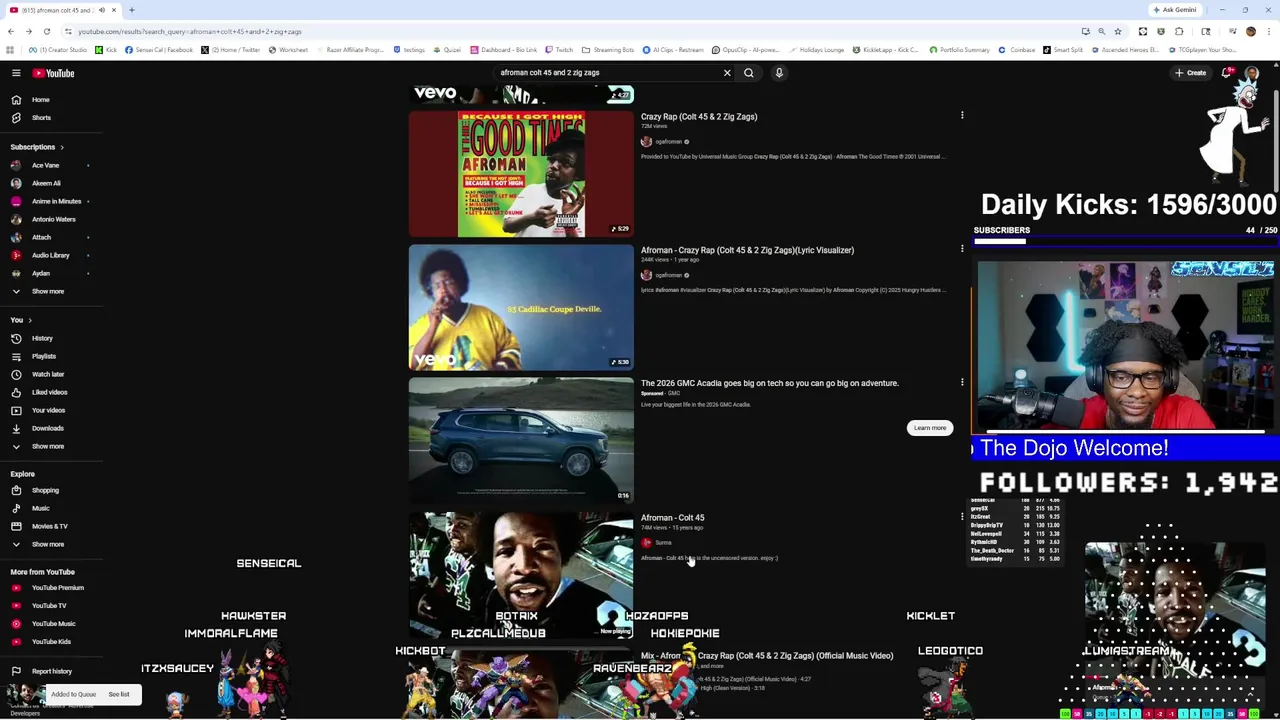Click the browser back arrow
The width and height of the screenshot is (1280, 720).
click(11, 31)
